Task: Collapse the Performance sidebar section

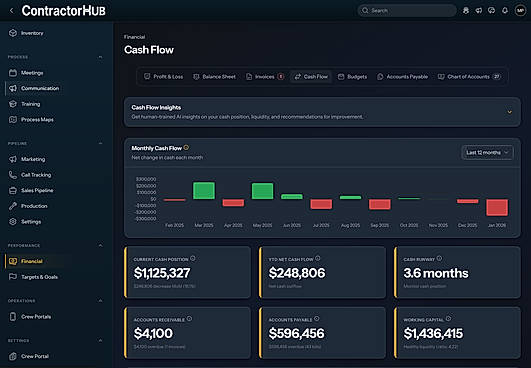Action: [x=100, y=245]
